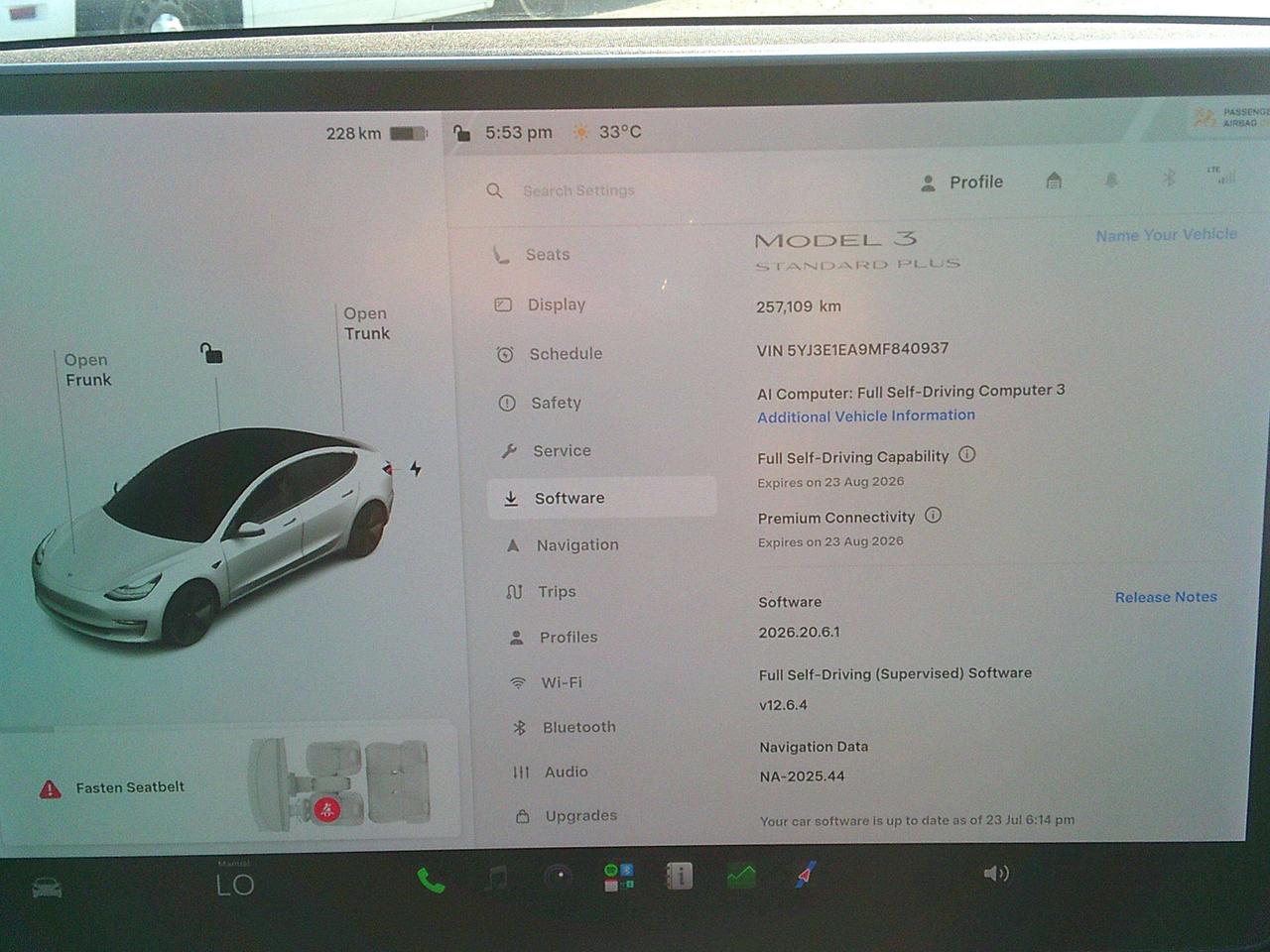This screenshot has width=1270, height=952.
Task: Tap the search magnifier icon
Action: click(x=494, y=190)
